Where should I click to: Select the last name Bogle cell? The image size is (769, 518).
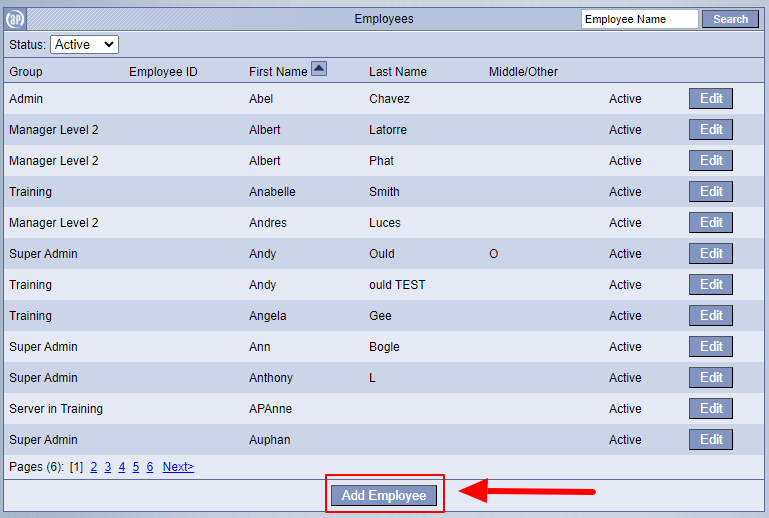pos(384,346)
